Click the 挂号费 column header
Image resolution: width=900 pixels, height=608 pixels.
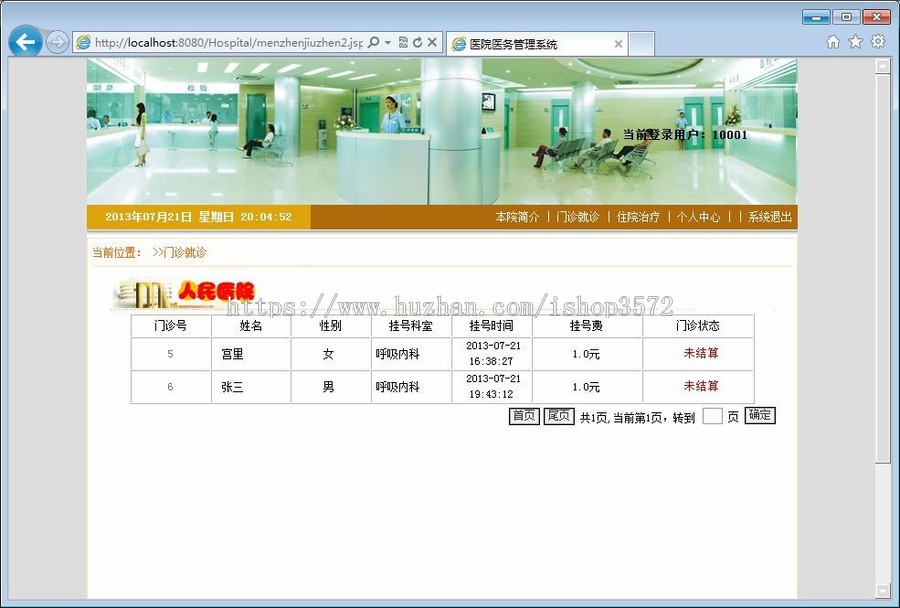coord(587,326)
